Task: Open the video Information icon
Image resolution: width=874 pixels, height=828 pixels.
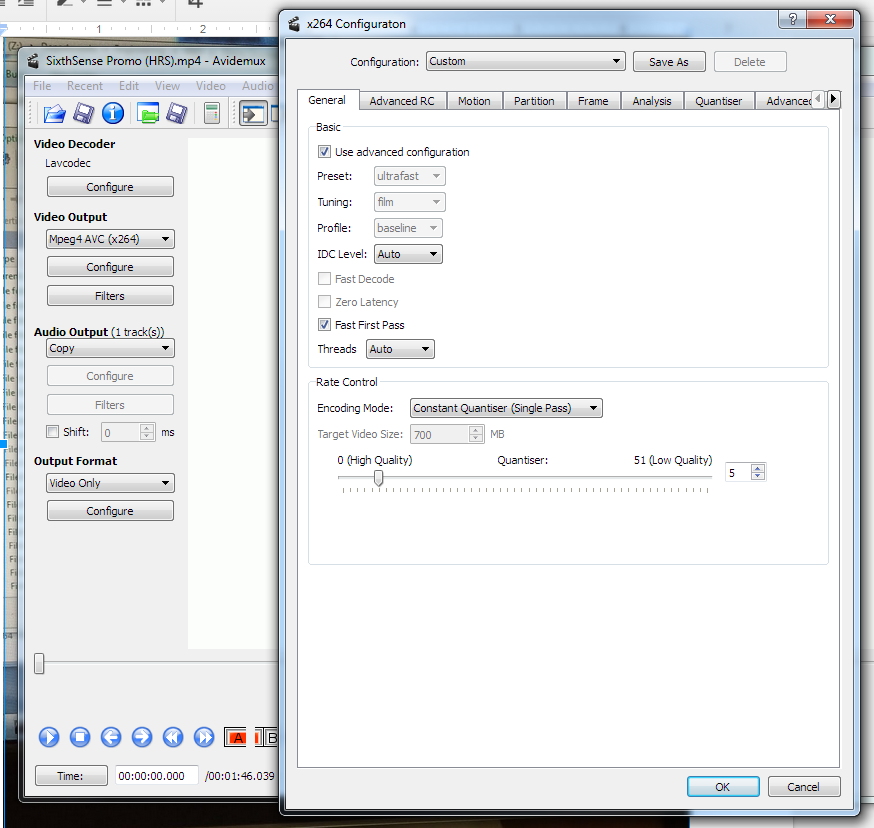Action: pos(113,113)
